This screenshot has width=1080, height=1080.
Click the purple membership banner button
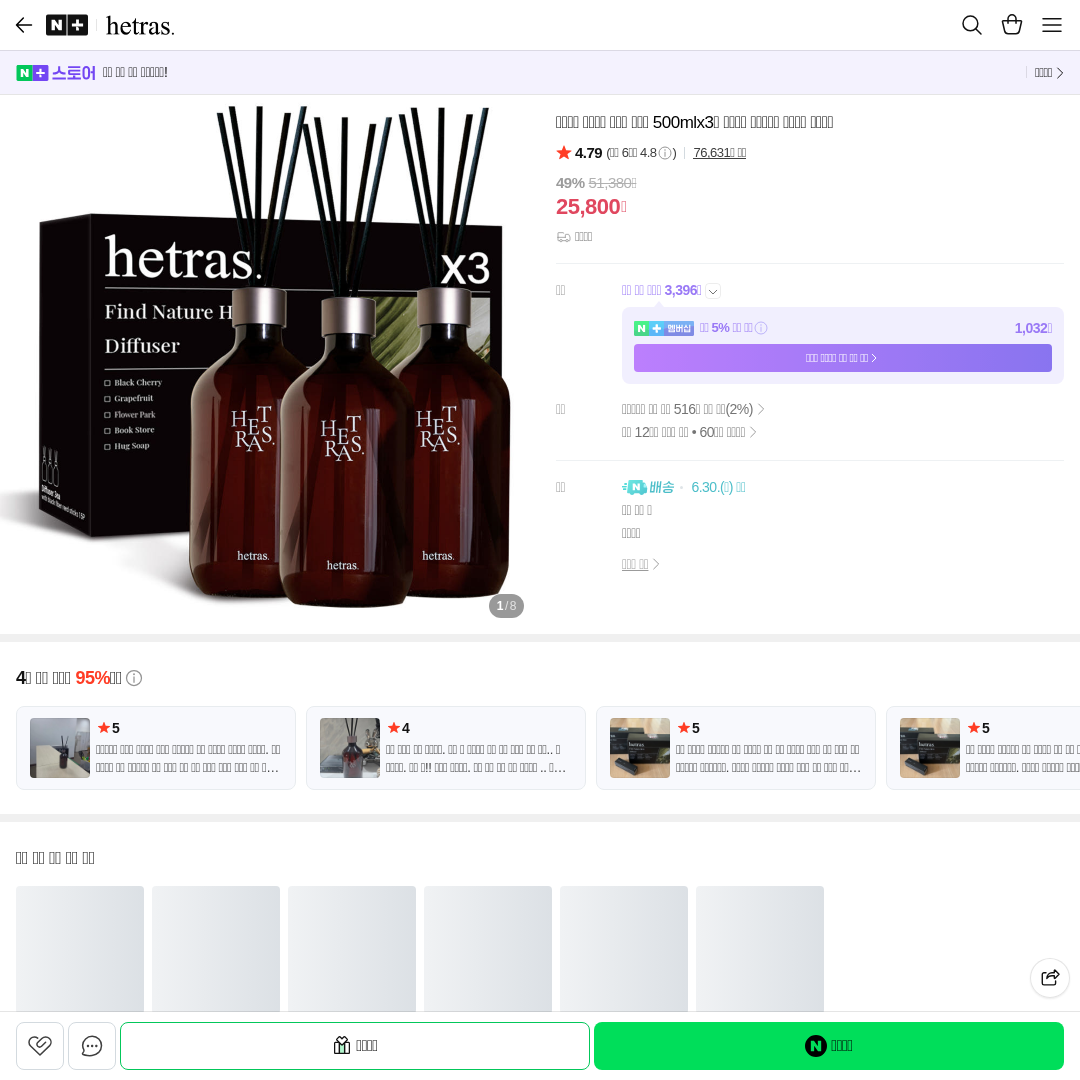(842, 358)
